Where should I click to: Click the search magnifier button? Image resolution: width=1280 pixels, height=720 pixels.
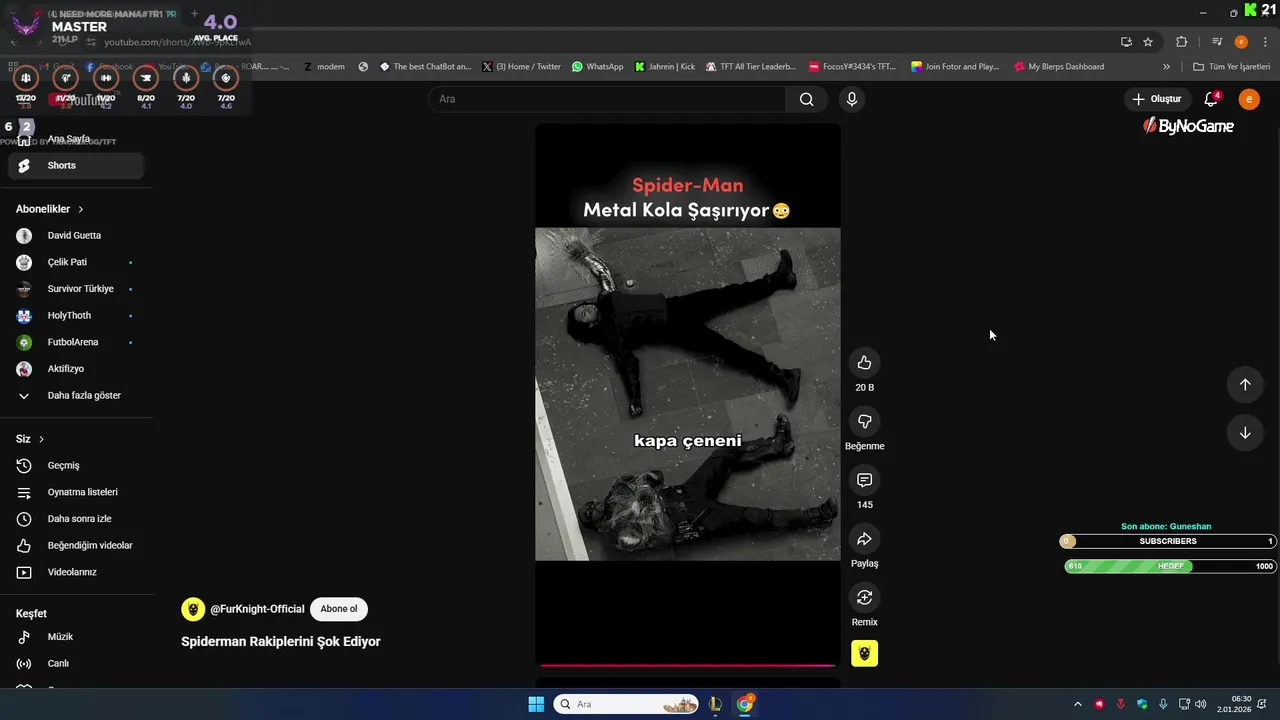pyautogui.click(x=806, y=99)
